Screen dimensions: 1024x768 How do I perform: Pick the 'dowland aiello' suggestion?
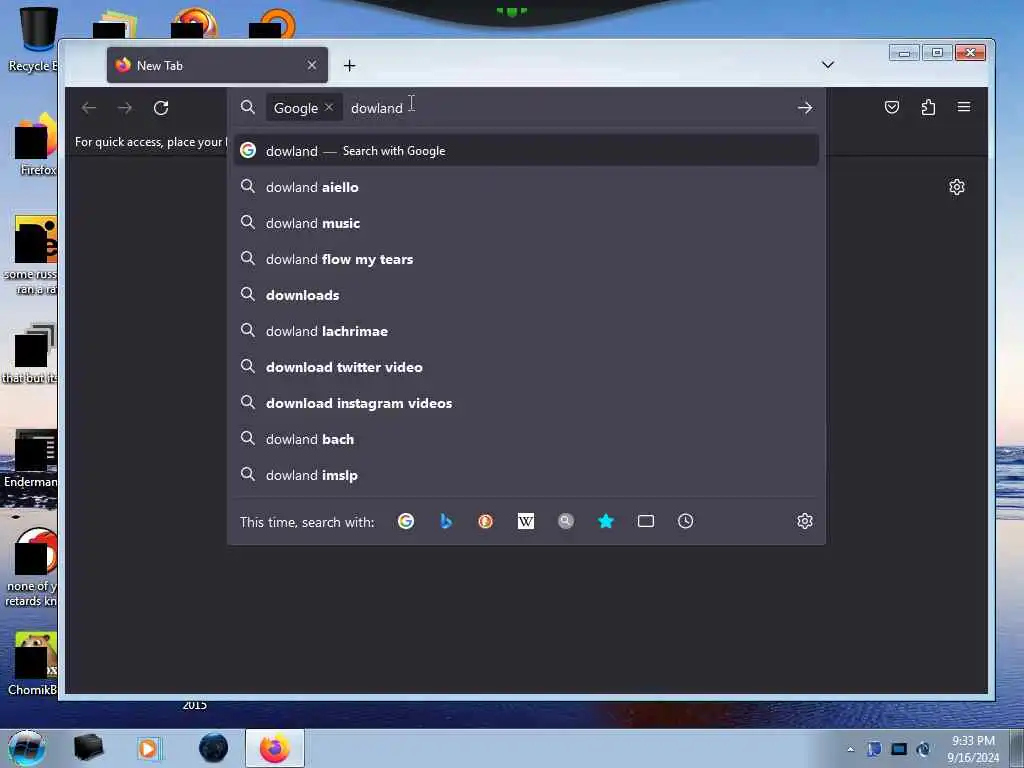point(526,187)
